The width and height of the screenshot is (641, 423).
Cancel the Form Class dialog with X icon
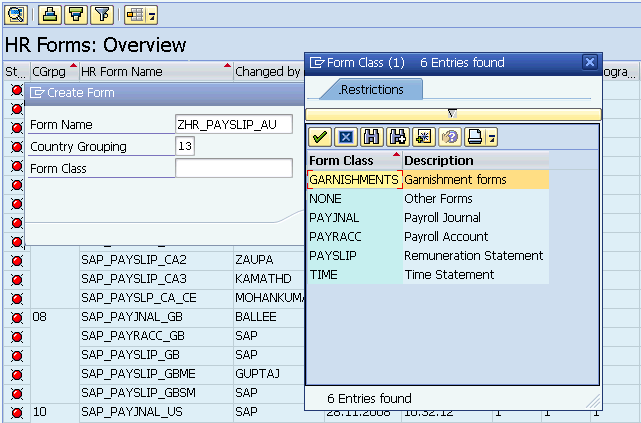(x=345, y=137)
